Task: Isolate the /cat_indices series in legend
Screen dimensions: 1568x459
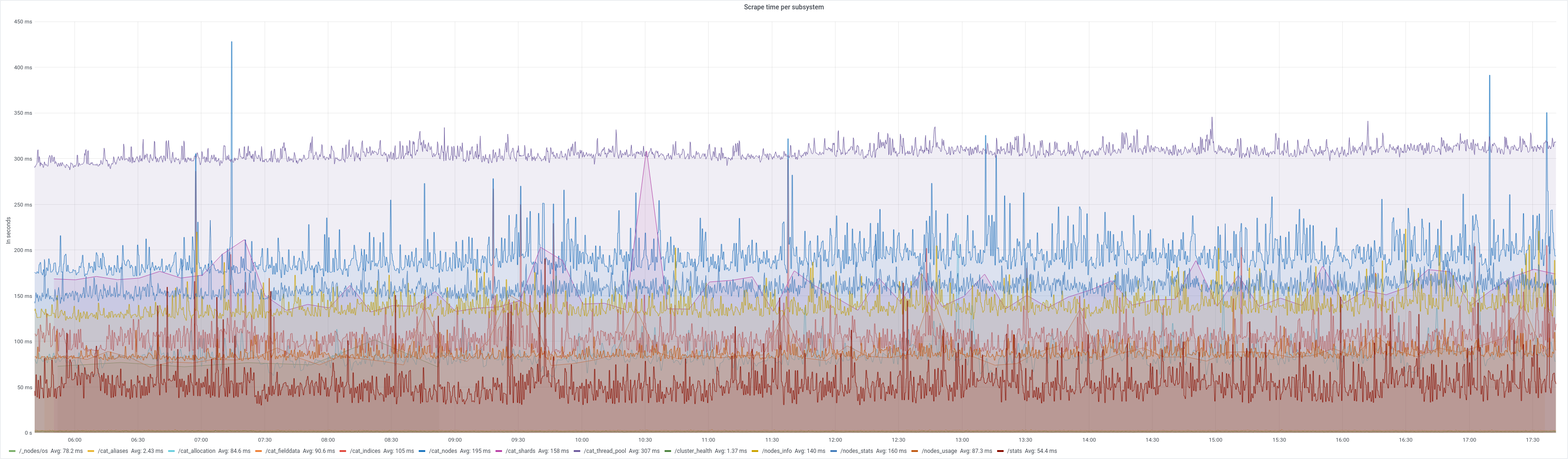Action: [365, 451]
